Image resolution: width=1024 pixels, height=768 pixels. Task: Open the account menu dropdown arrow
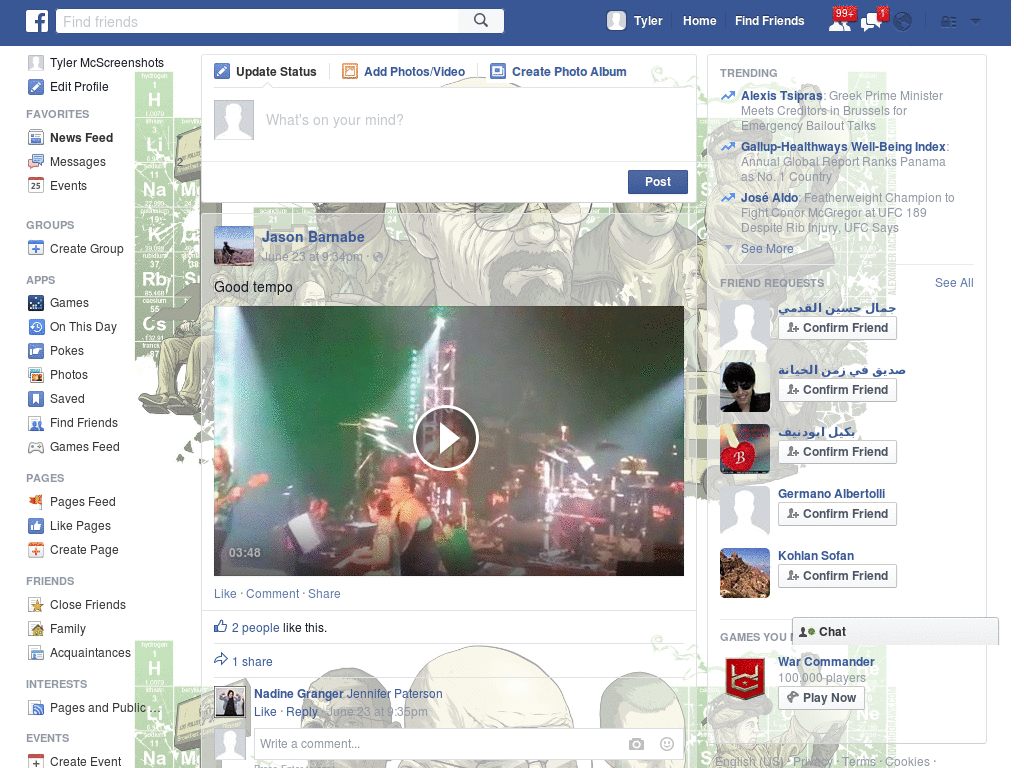(x=975, y=22)
